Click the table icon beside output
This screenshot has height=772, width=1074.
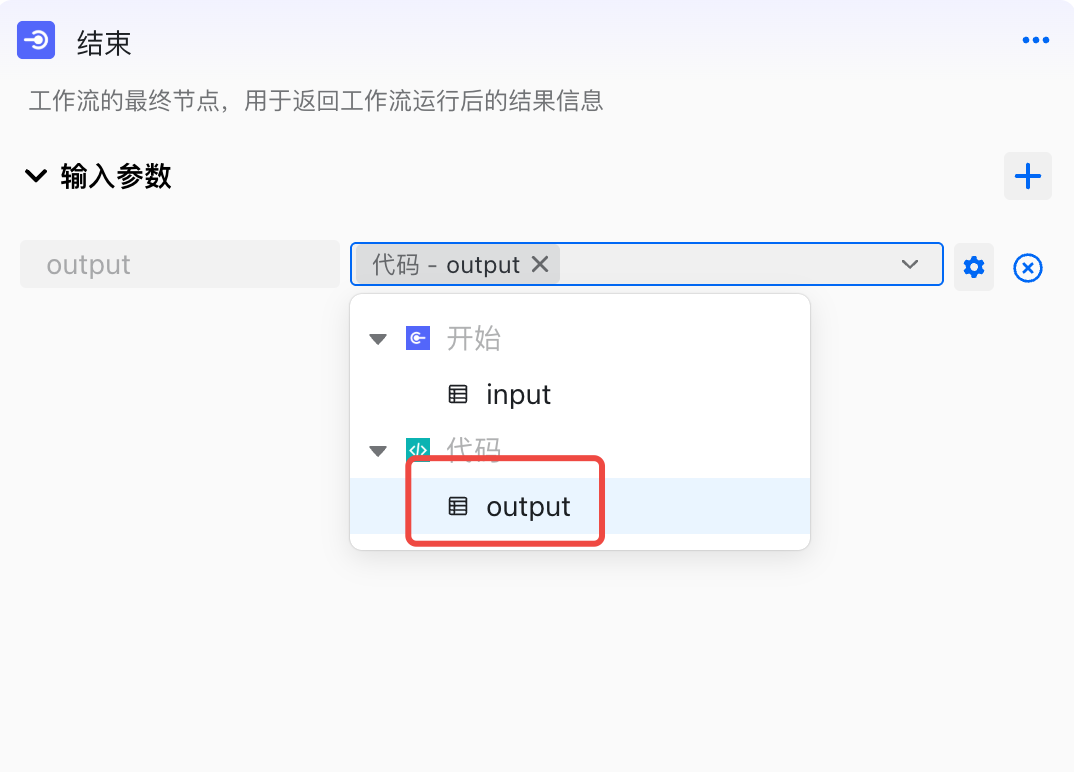[x=458, y=506]
